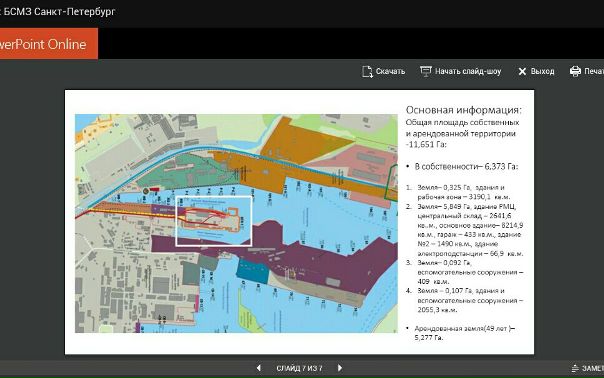
Task: Click the X exit icon
Action: pyautogui.click(x=522, y=71)
